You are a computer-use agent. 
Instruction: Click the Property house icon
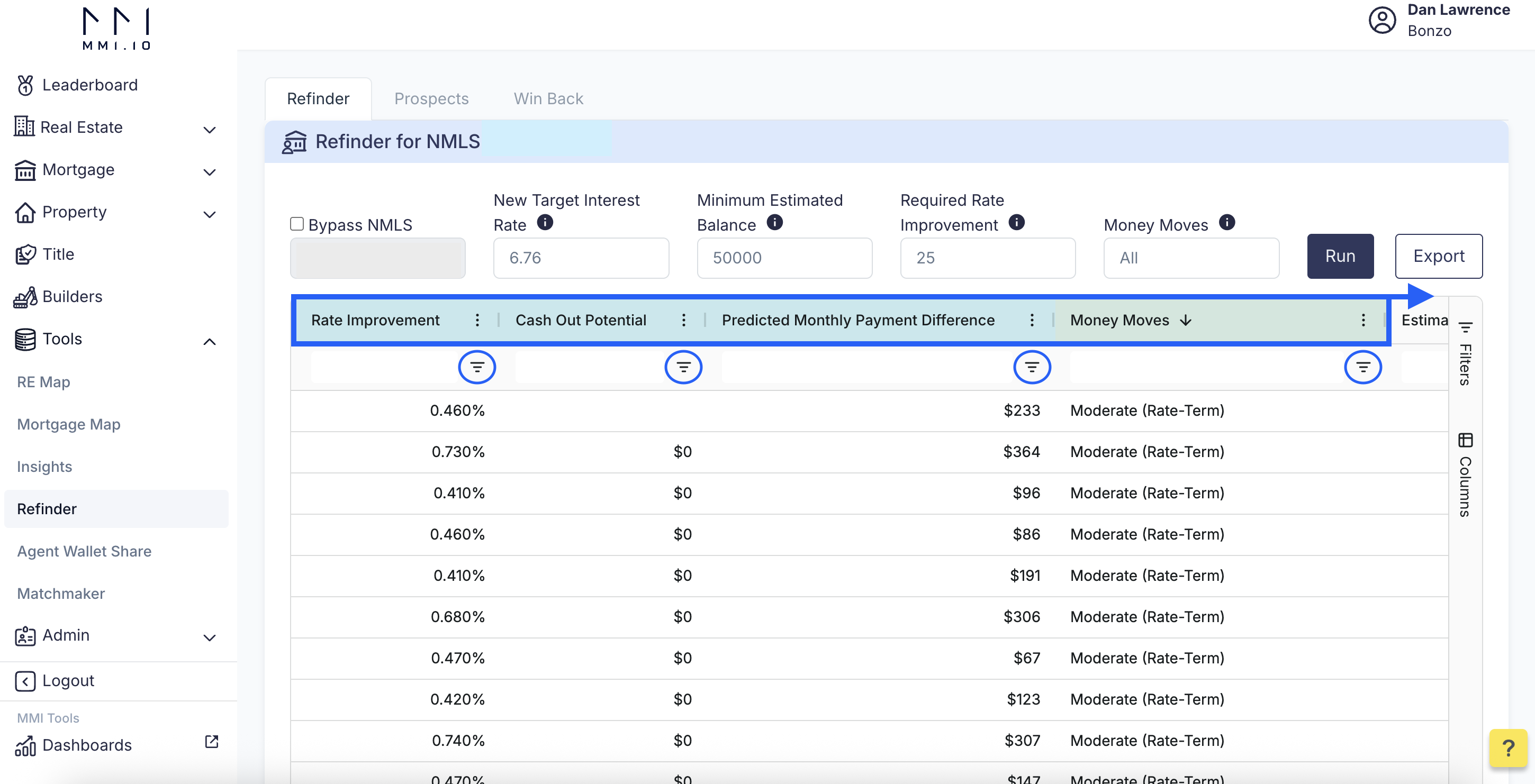click(x=25, y=212)
